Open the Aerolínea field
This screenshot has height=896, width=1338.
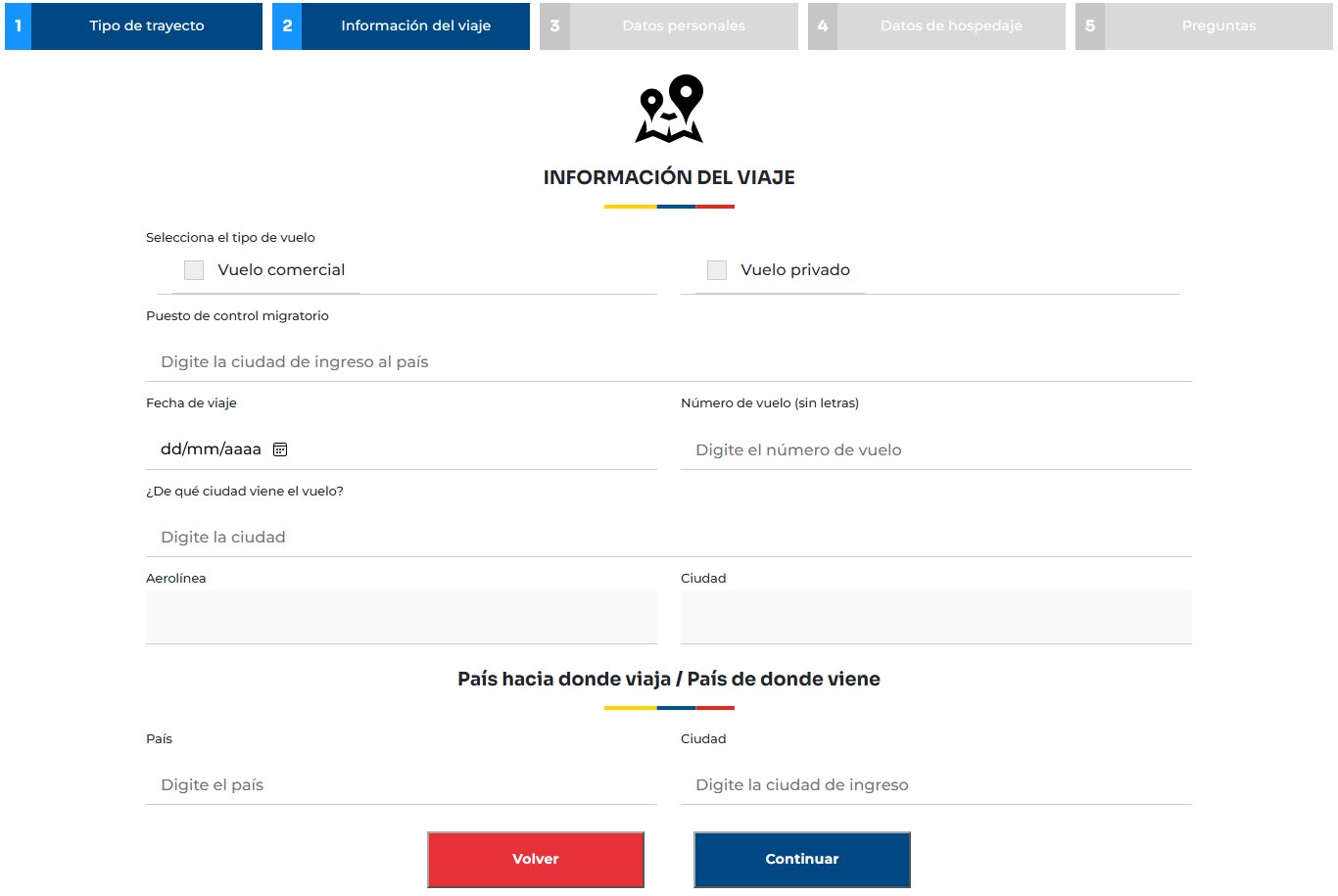pyautogui.click(x=402, y=617)
